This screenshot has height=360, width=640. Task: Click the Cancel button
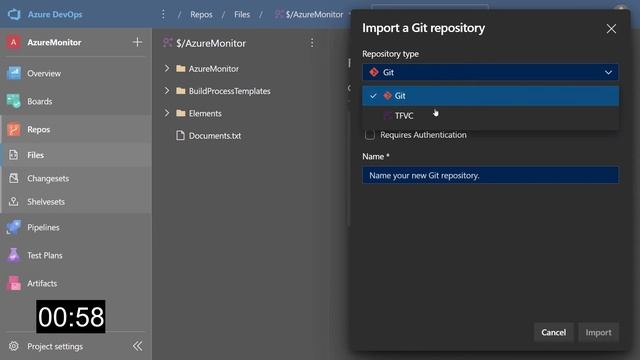(553, 332)
